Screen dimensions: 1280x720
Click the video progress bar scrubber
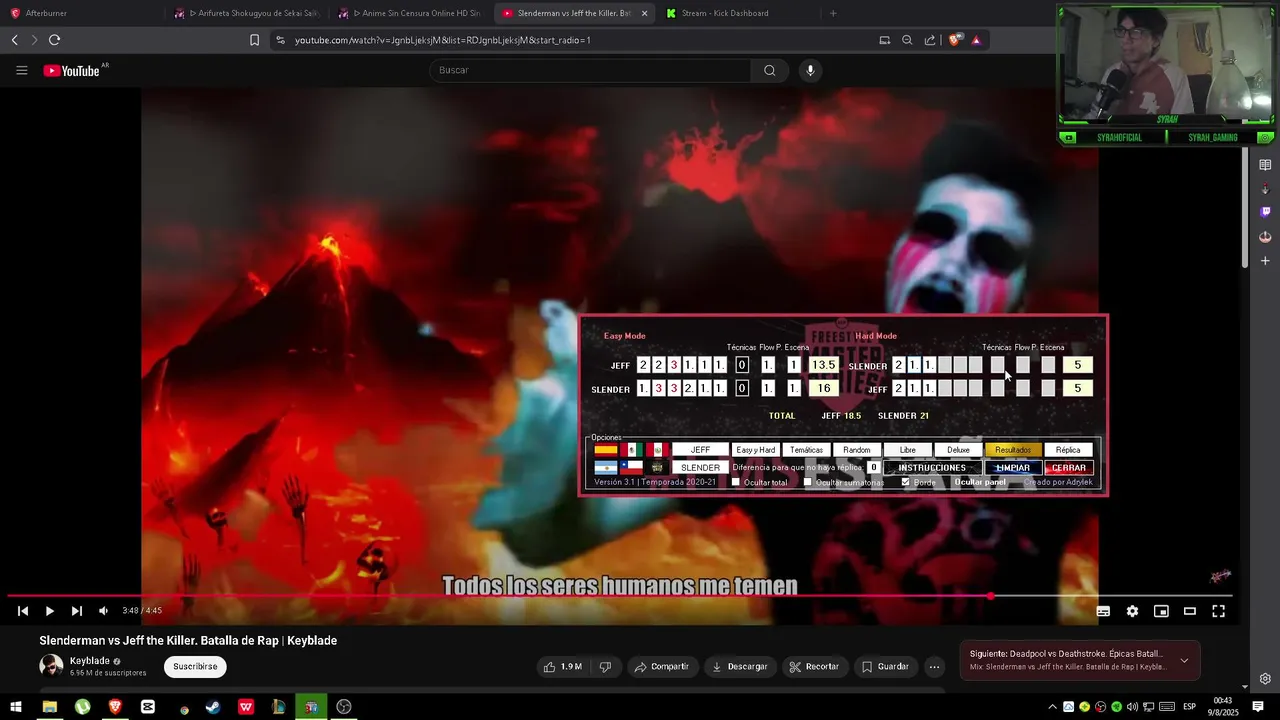[991, 596]
